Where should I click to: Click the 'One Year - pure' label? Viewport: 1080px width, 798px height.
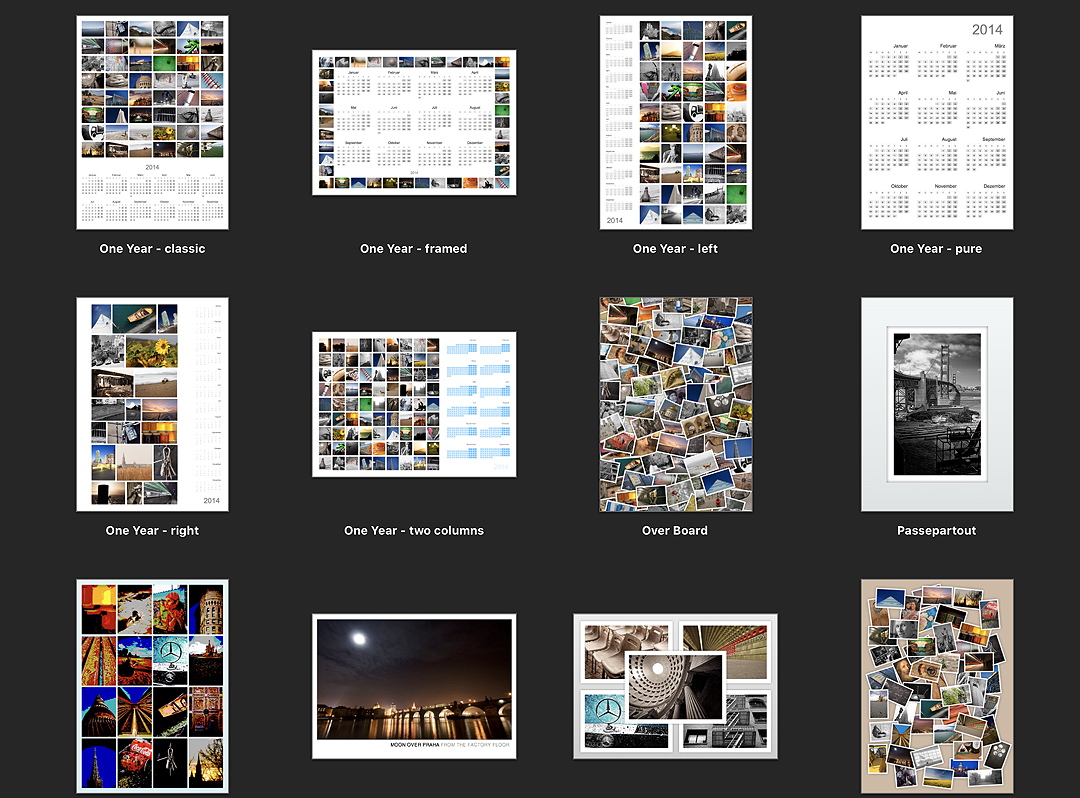[937, 249]
